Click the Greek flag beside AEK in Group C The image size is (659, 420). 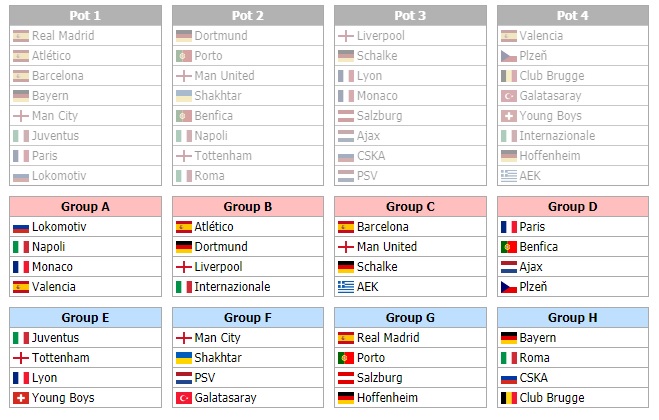point(346,287)
